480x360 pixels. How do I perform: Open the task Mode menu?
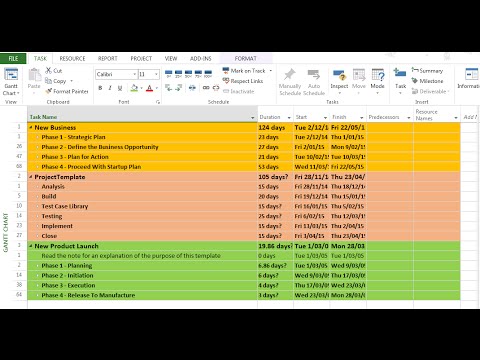tap(378, 81)
